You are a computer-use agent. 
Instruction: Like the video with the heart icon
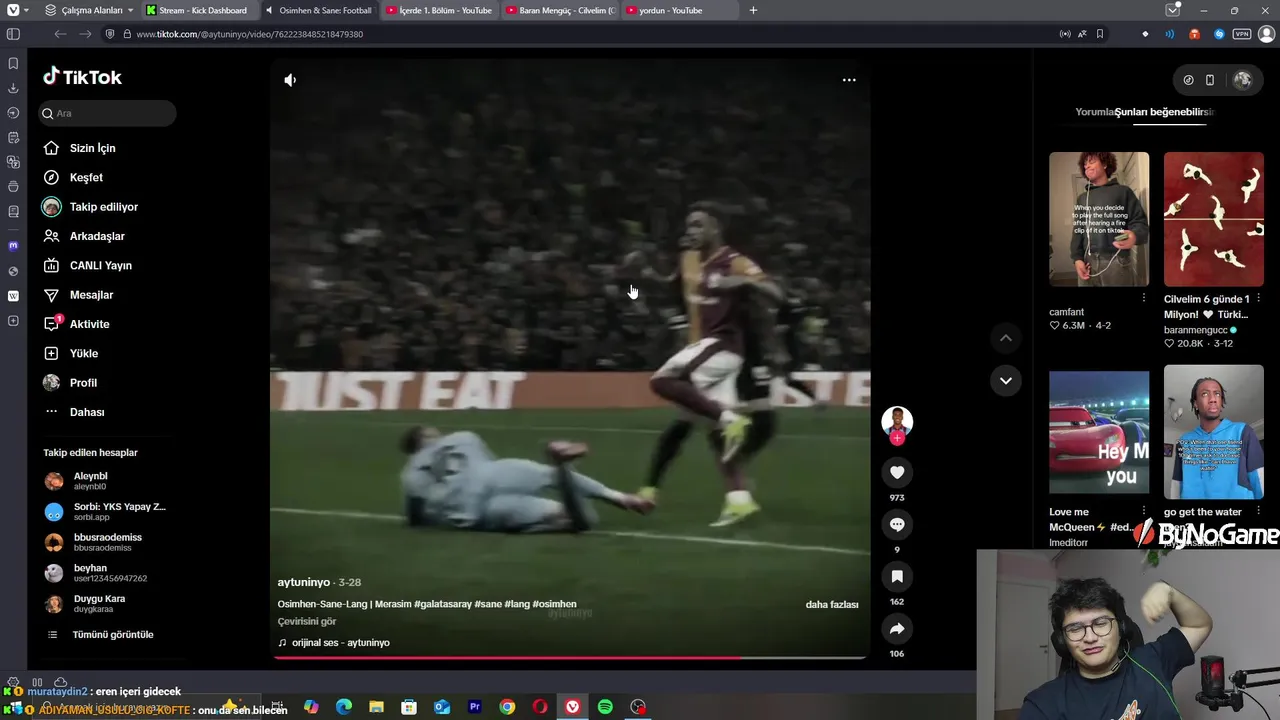(897, 473)
